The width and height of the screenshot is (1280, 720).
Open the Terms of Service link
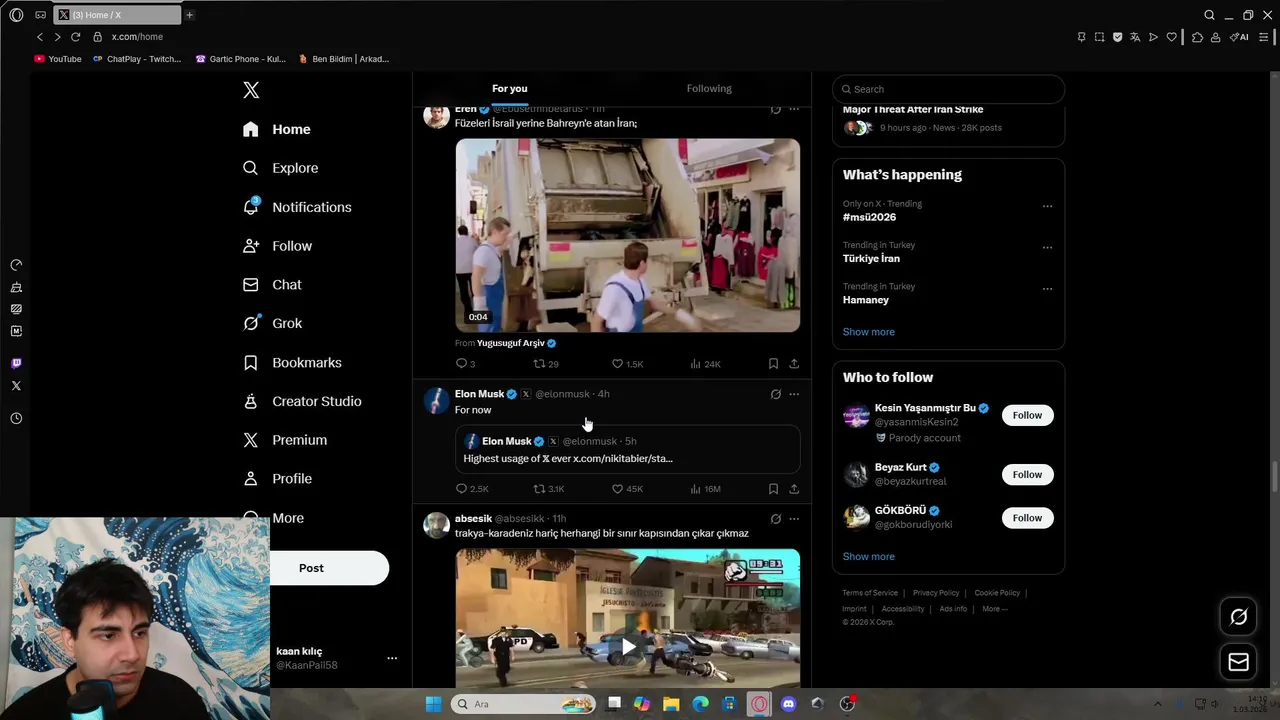[x=870, y=593]
